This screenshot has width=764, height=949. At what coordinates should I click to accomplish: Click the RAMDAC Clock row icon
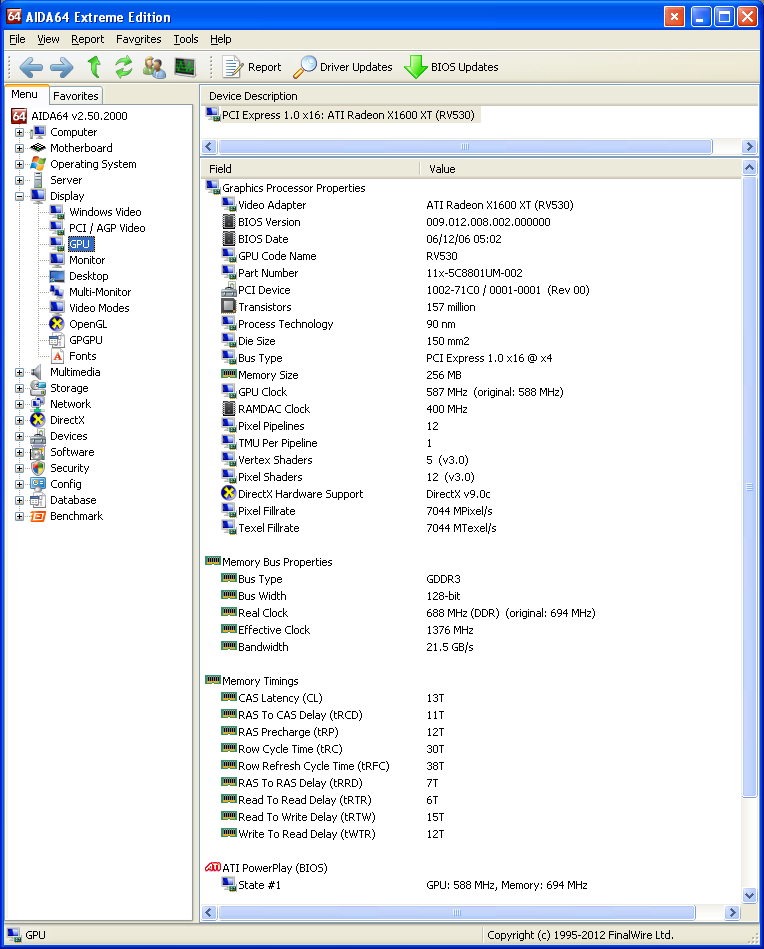pos(228,409)
